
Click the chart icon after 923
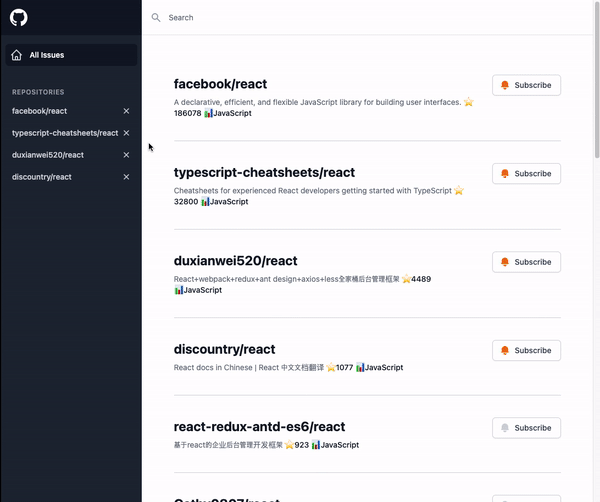click(x=316, y=445)
